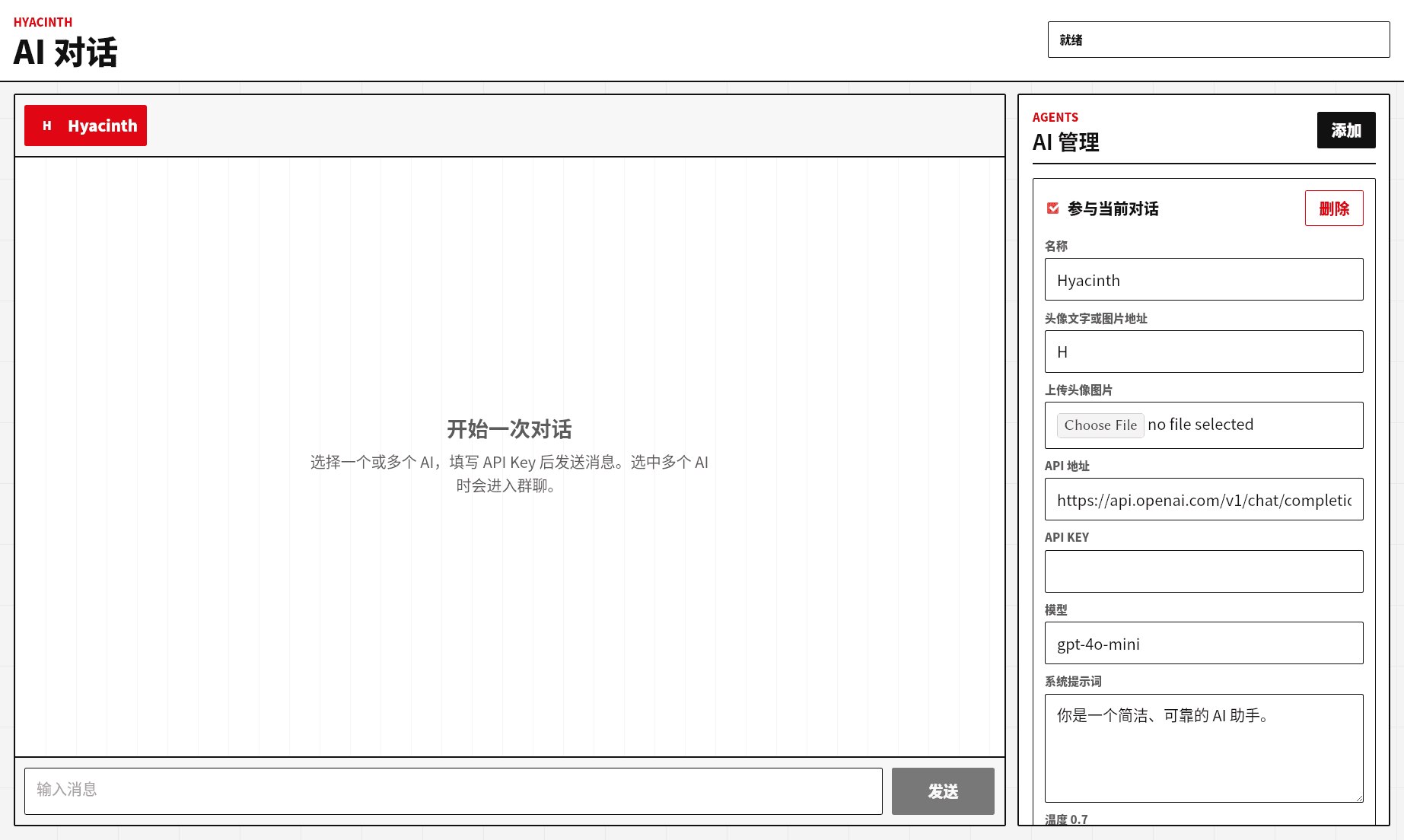The image size is (1404, 840).
Task: Delete the agent with the 删除 button
Action: point(1333,208)
